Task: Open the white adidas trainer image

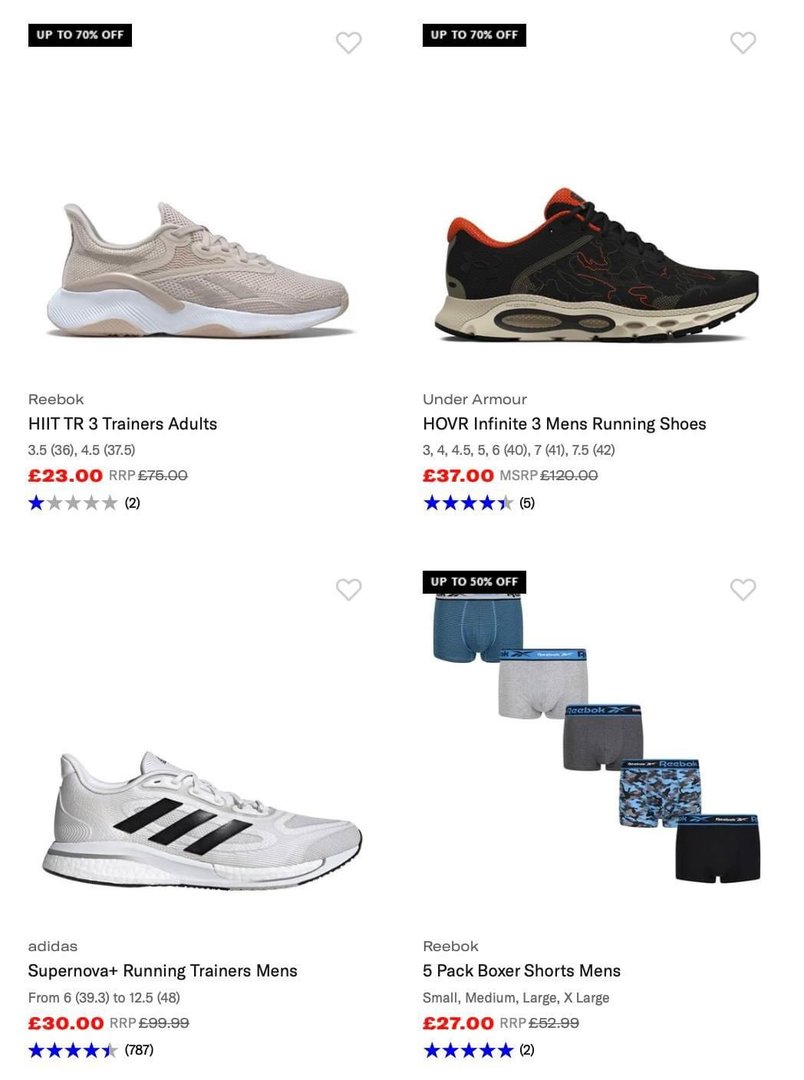Action: click(x=201, y=820)
